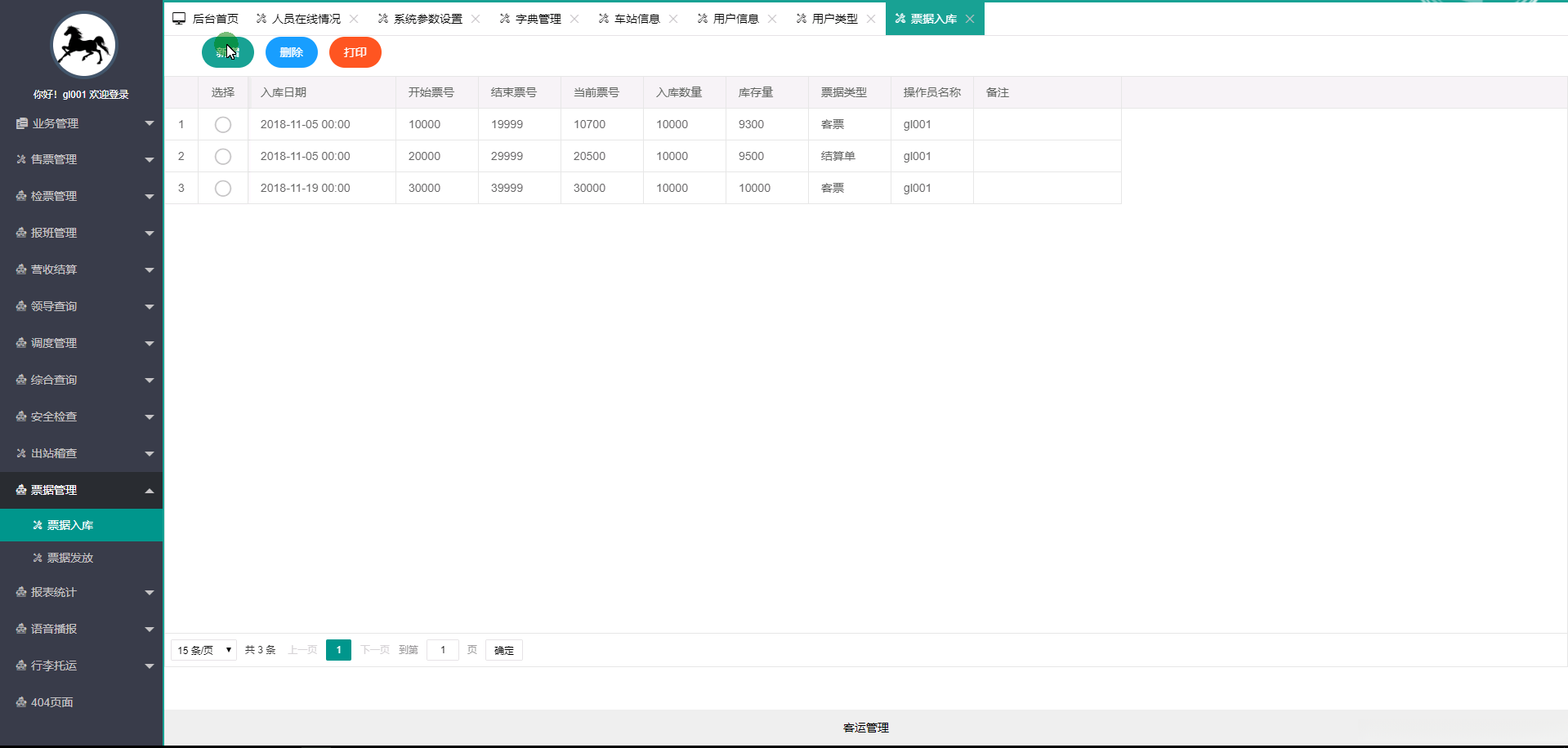Click the icon beside 售票管理
Viewport: 1568px width, 748px height.
21,159
